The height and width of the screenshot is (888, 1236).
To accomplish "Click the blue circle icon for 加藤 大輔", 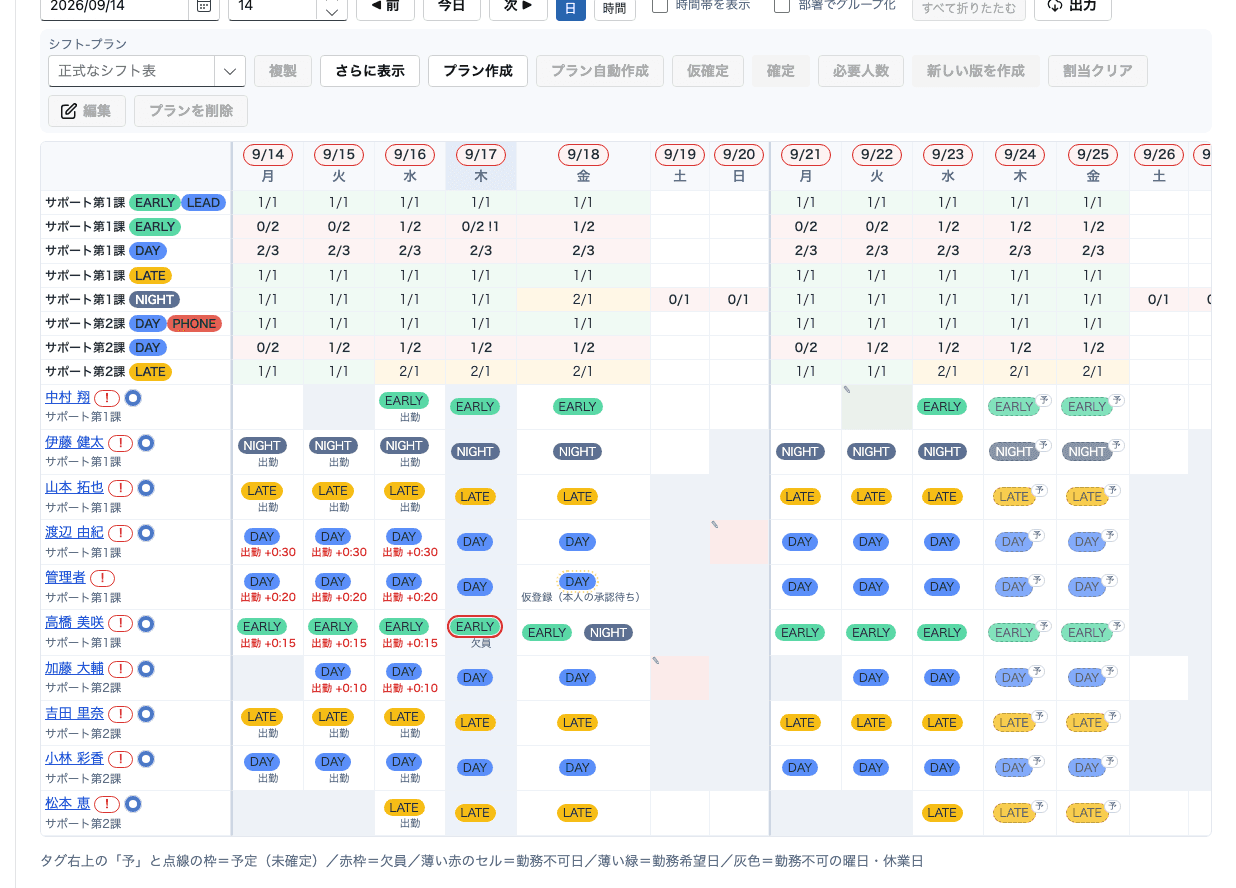I will [145, 669].
